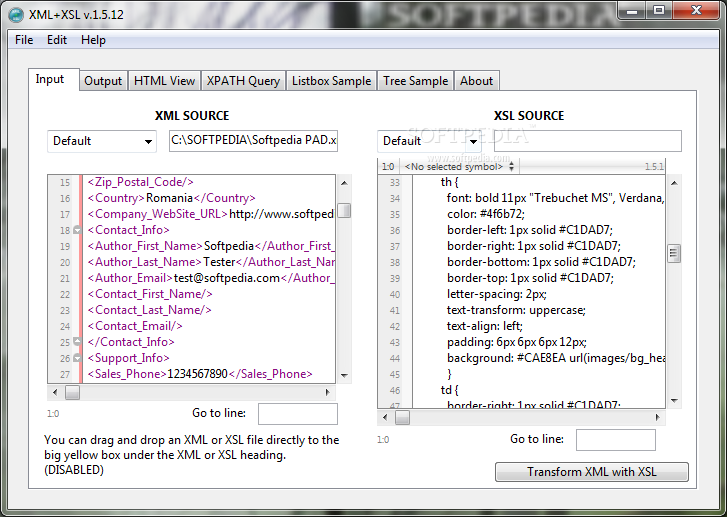This screenshot has height=517, width=727.
Task: Click the color: #4f6b72 line
Action: coord(485,214)
